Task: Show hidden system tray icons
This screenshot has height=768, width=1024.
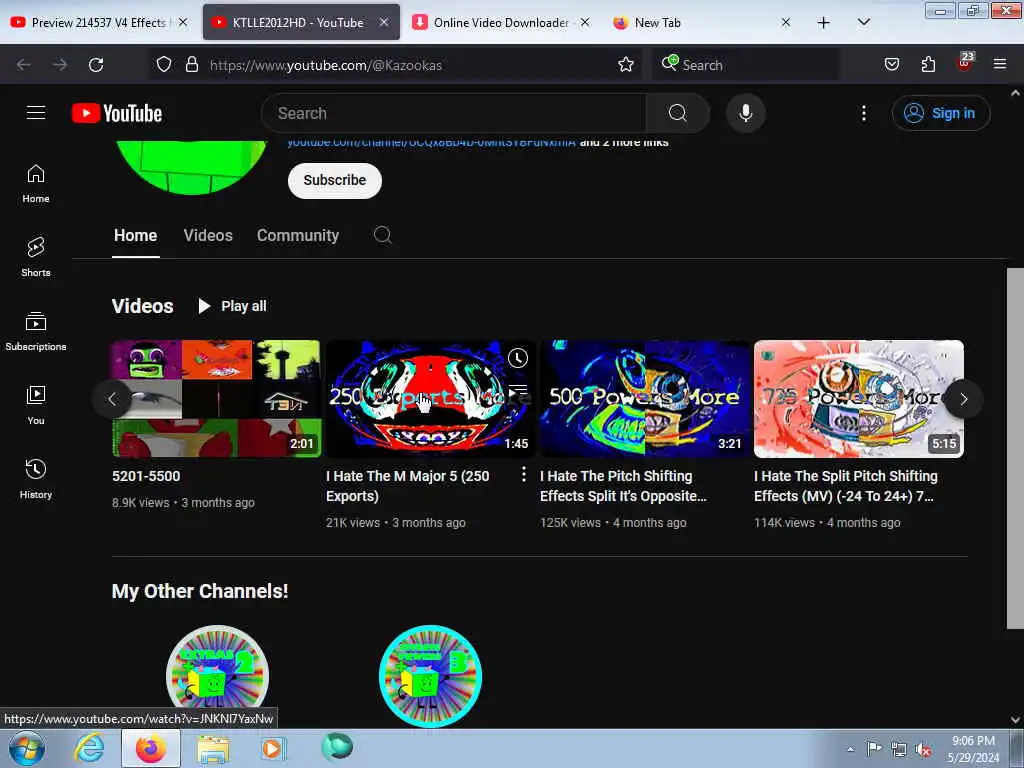Action: coord(850,749)
